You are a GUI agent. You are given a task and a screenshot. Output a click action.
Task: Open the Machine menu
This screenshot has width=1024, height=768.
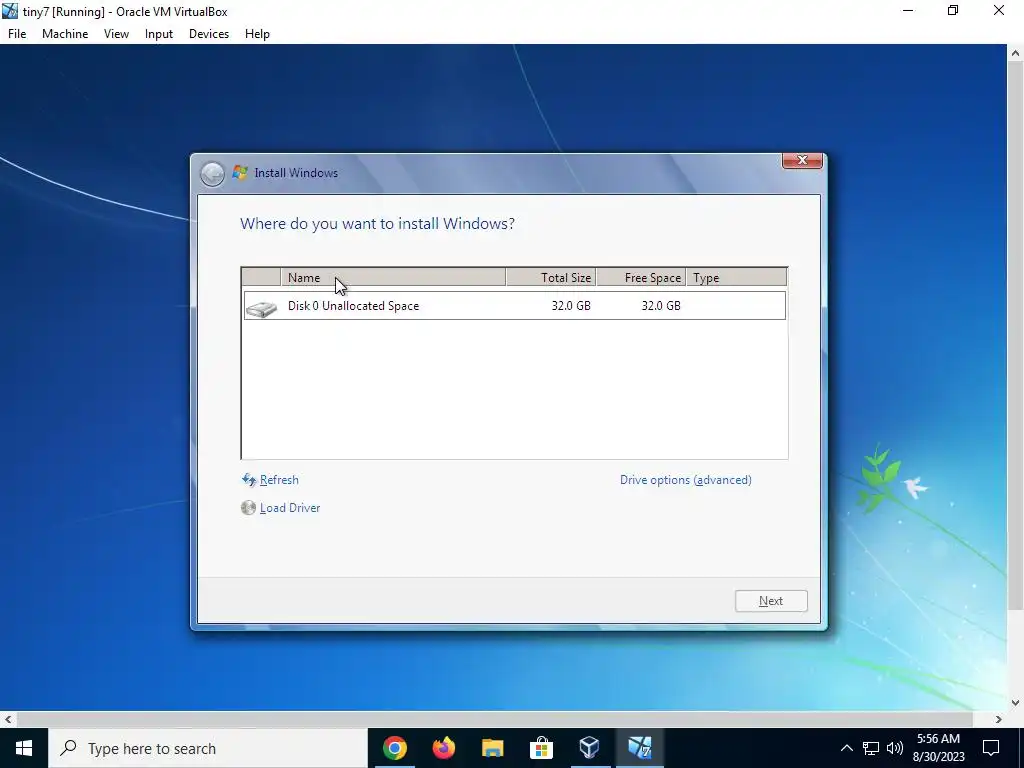click(65, 34)
